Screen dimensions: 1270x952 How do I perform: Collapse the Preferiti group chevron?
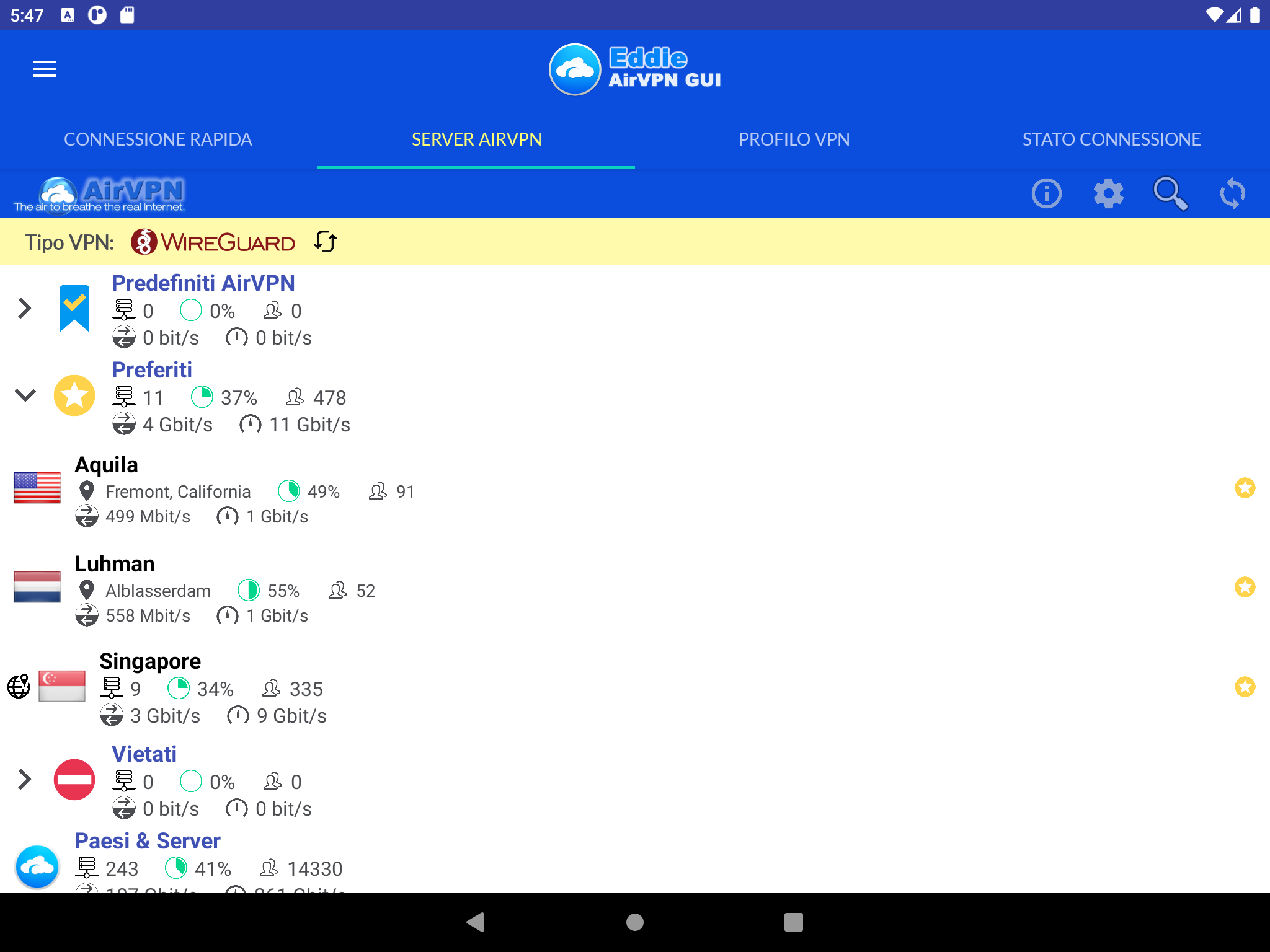coord(25,395)
